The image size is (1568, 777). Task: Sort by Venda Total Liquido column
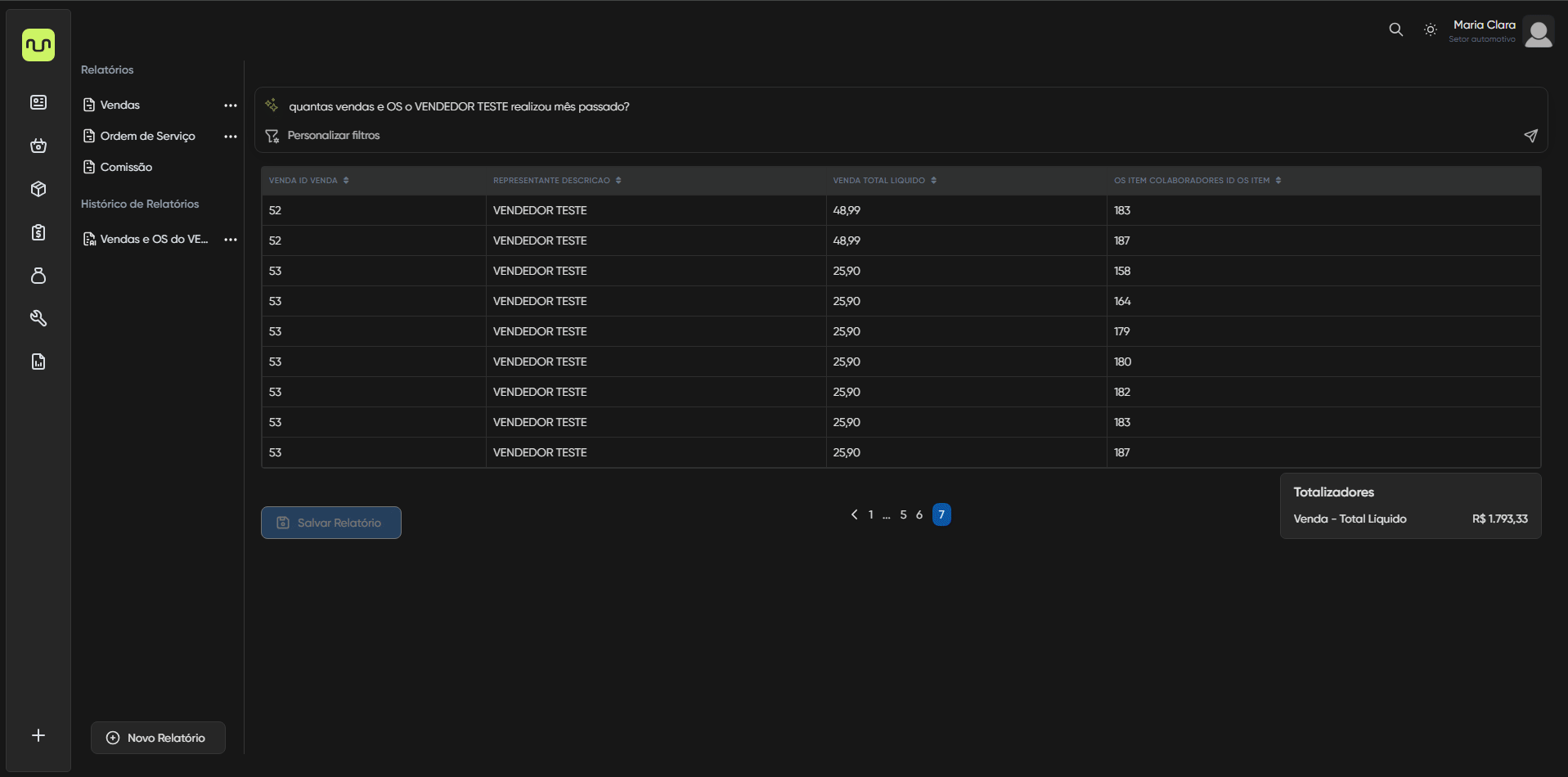(933, 181)
